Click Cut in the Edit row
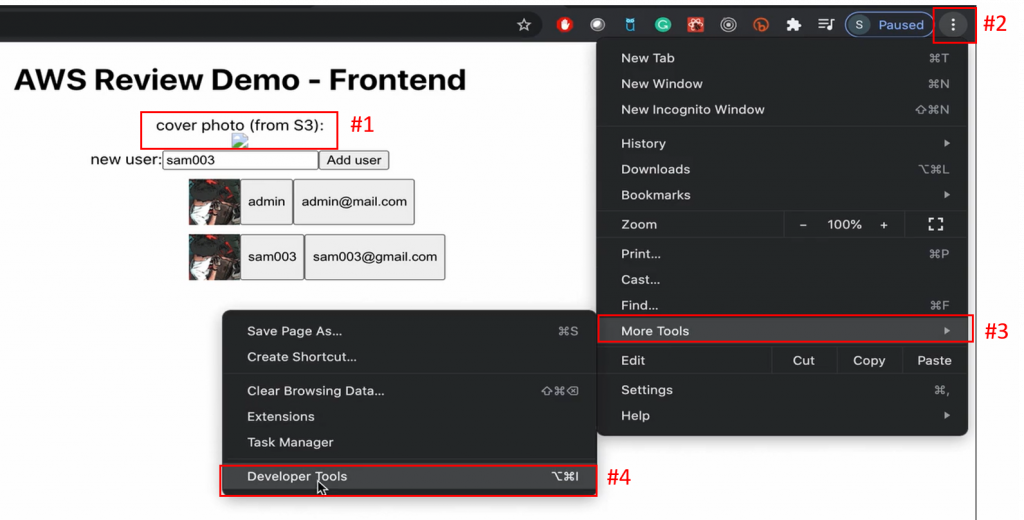The image size is (1024, 520). pyautogui.click(x=803, y=361)
